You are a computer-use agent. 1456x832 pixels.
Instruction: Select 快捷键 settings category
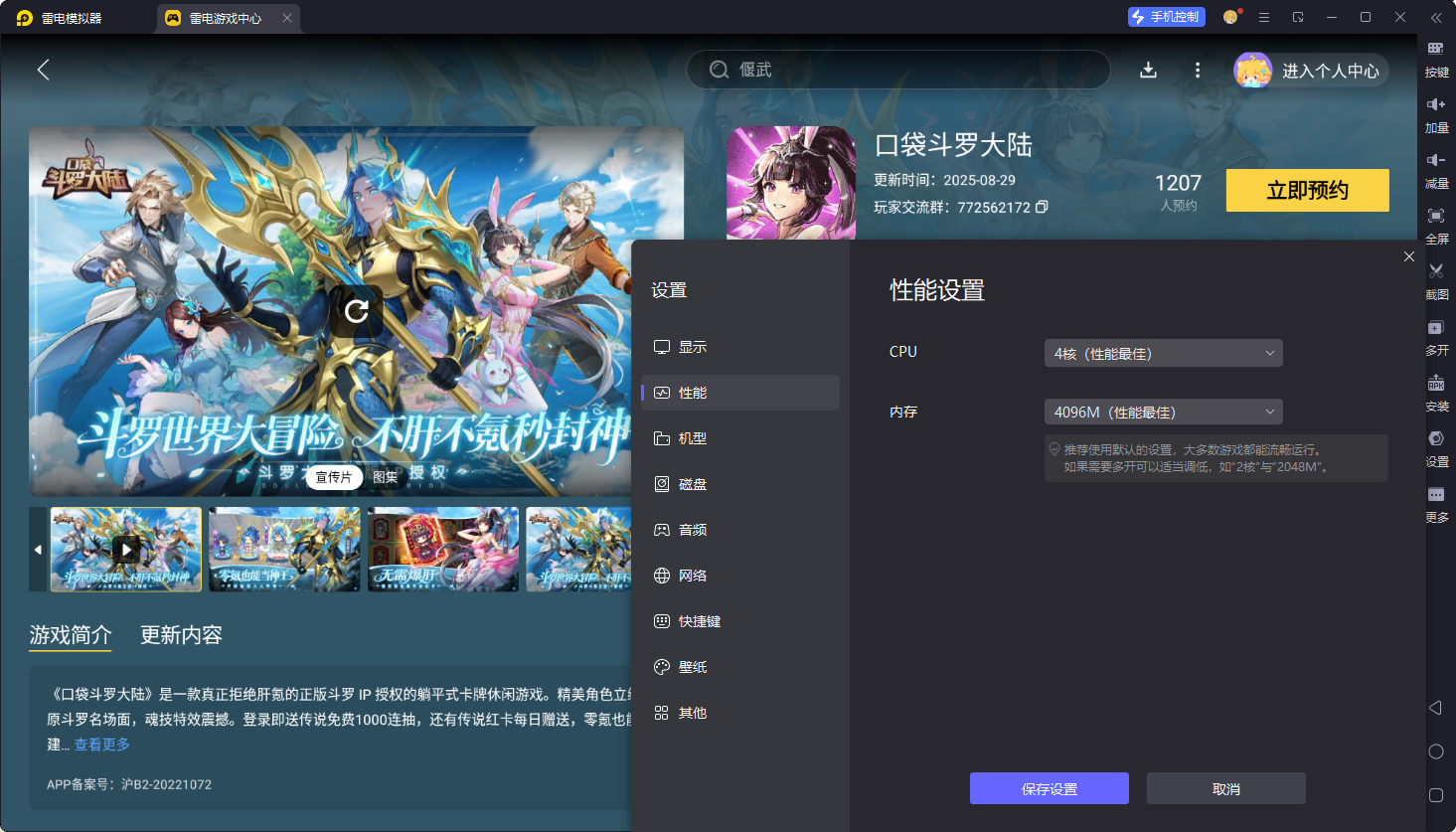point(740,621)
